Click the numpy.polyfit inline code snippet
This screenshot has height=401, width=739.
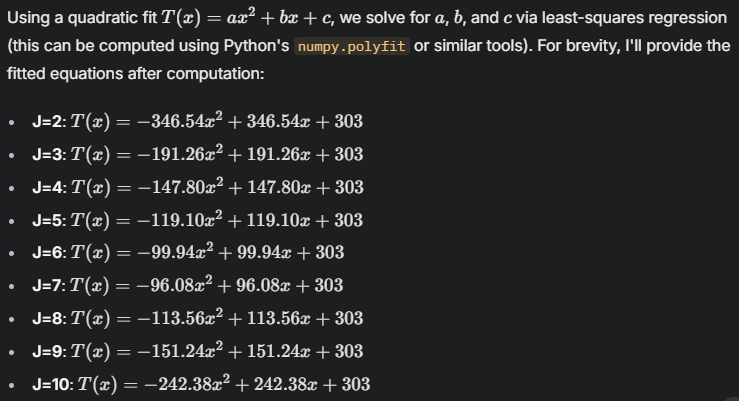[x=353, y=48]
